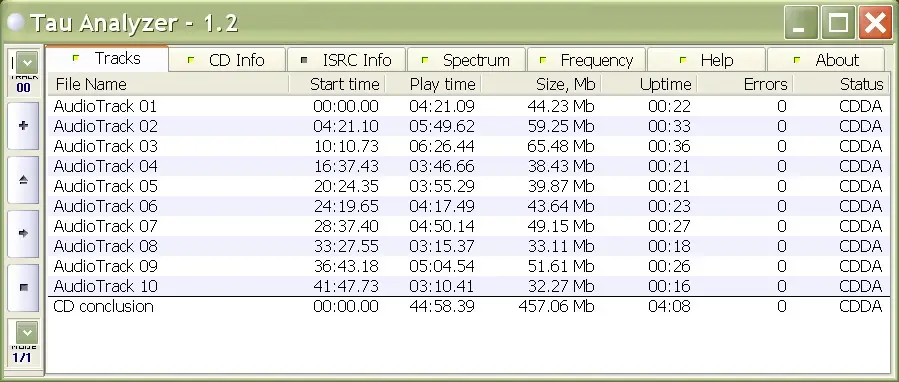Select the AudioTrack 02 row
The height and width of the screenshot is (382, 899).
pos(468,126)
